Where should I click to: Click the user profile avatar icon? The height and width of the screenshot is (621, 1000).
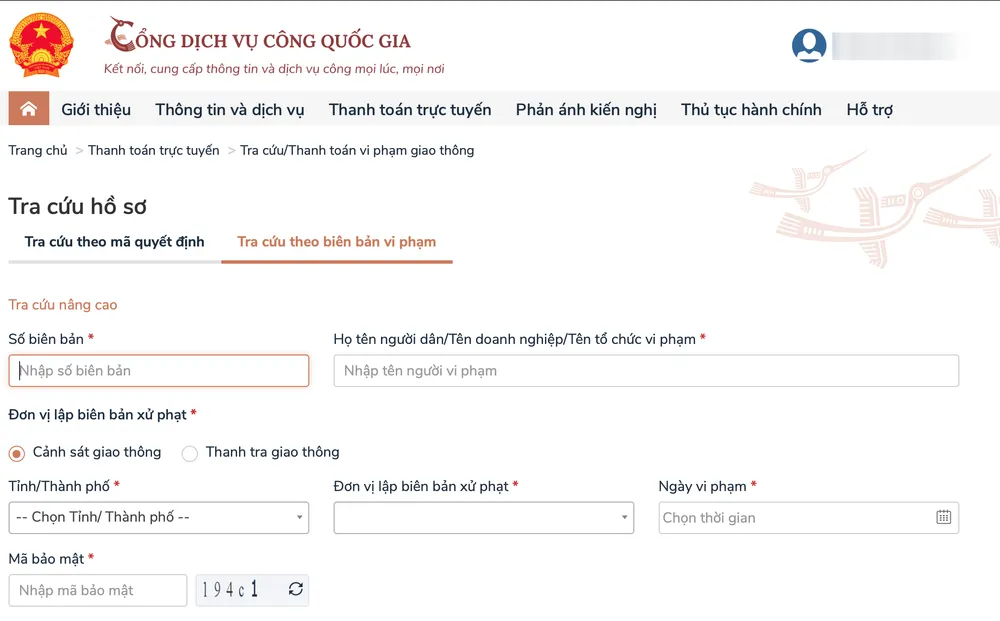click(x=808, y=45)
